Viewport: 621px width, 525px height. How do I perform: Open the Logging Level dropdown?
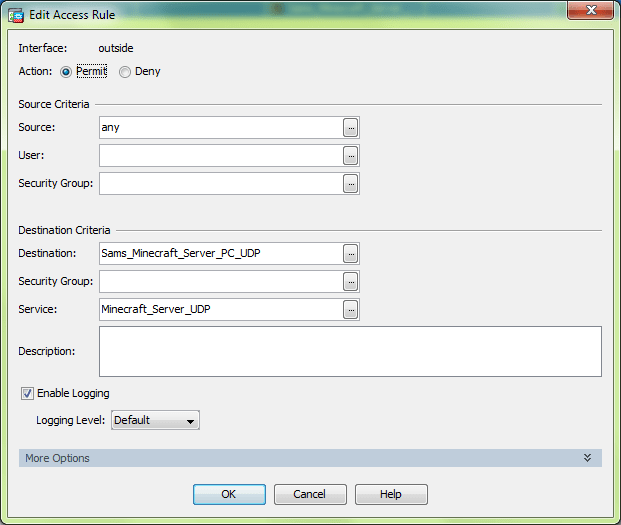tap(155, 421)
